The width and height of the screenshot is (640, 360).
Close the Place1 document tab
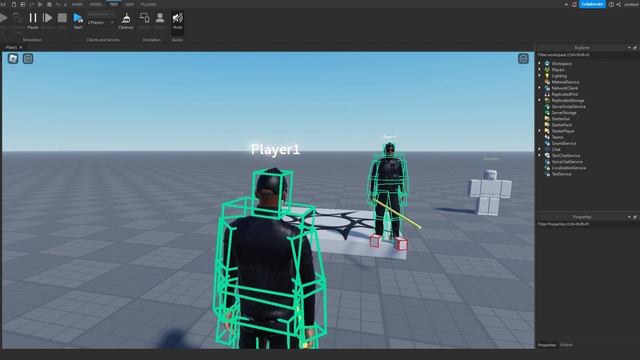tap(21, 47)
